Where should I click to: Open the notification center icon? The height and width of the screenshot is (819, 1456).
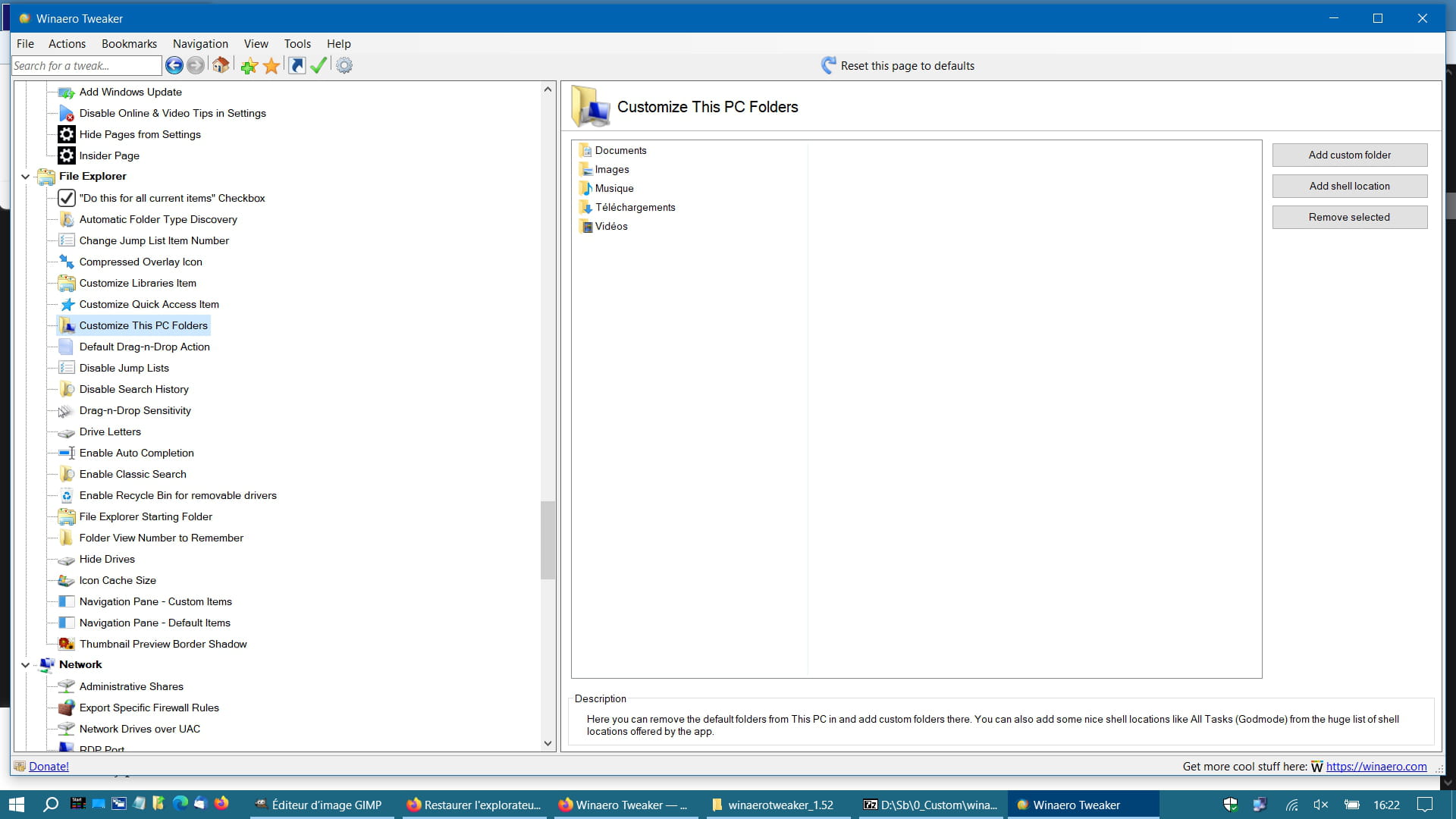pyautogui.click(x=1425, y=805)
